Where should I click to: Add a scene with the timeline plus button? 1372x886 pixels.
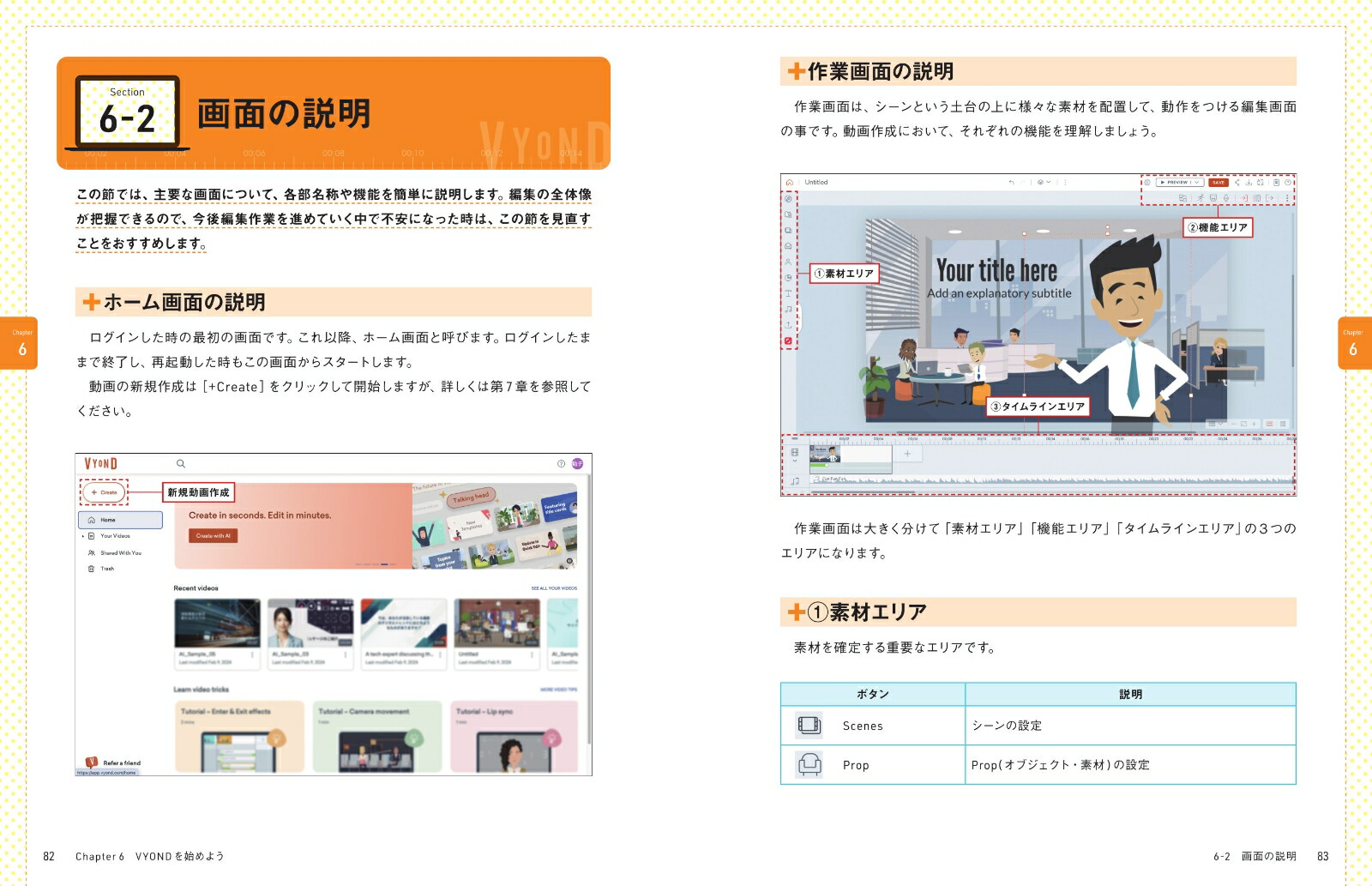click(x=907, y=454)
